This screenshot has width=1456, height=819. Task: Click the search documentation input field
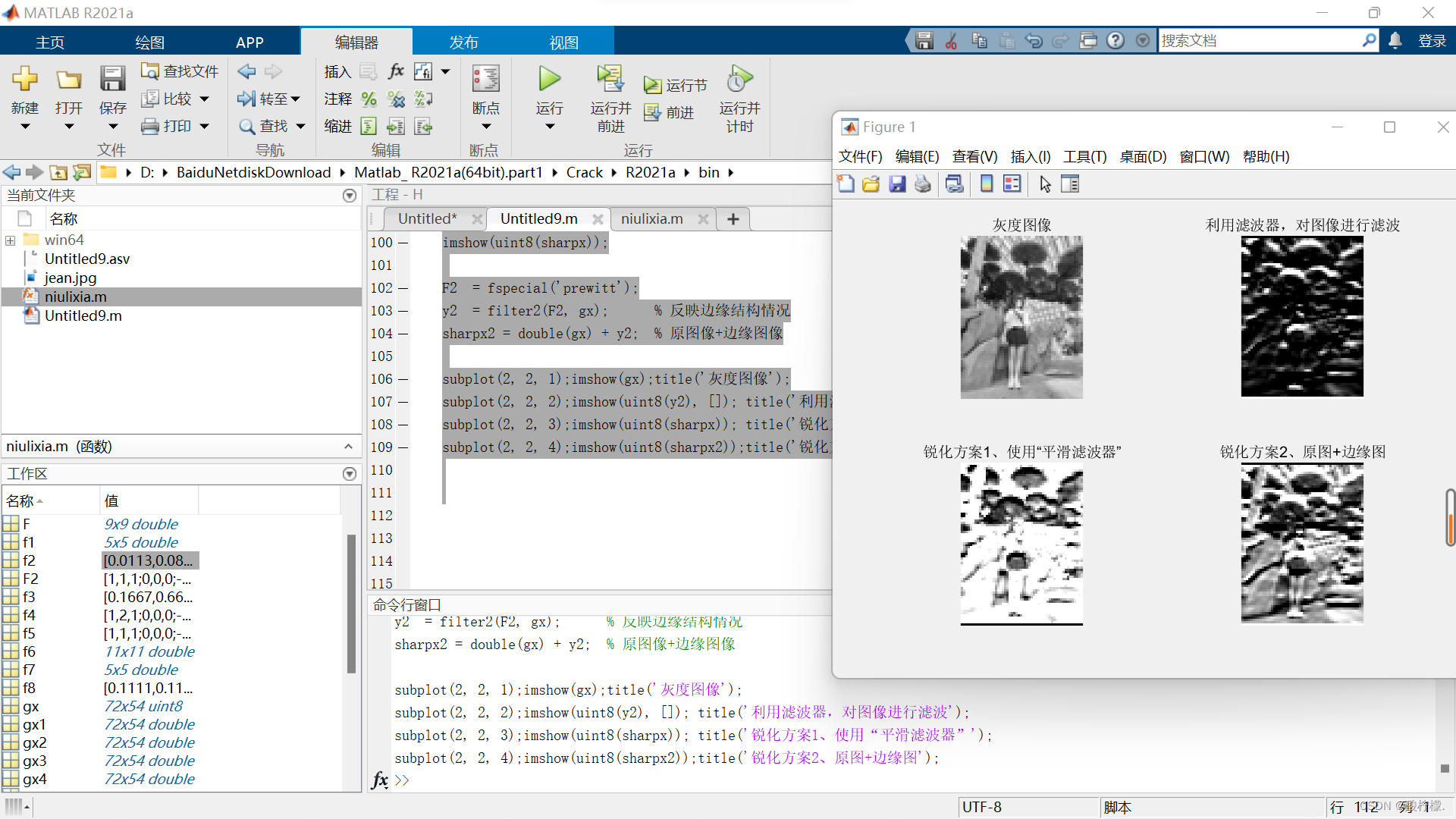coord(1259,41)
